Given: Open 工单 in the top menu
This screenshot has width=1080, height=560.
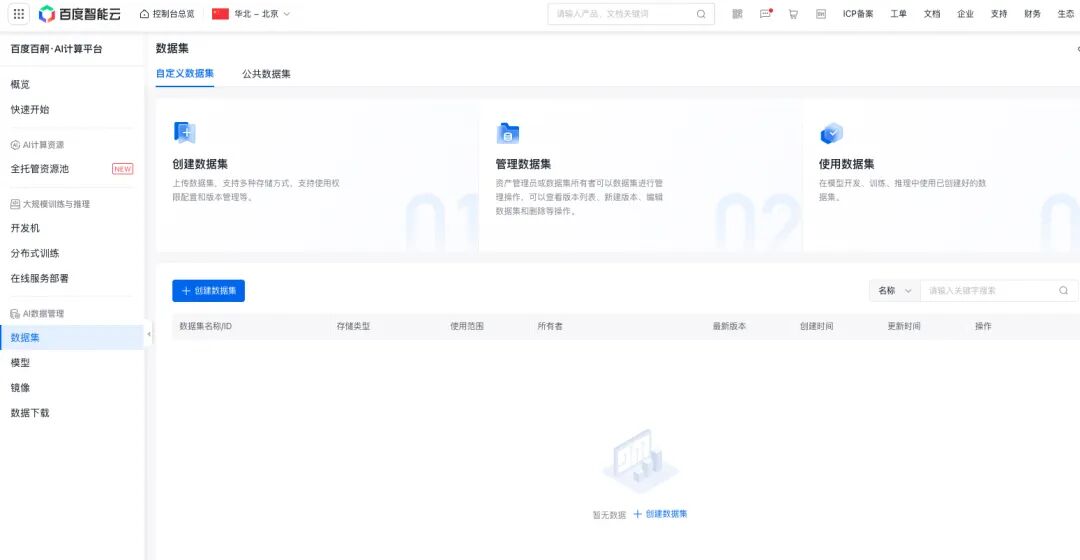Looking at the screenshot, I should click(x=898, y=14).
